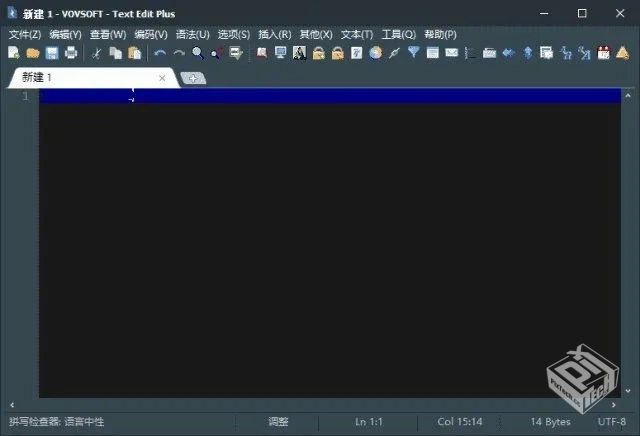Click the window panel toolbar icon
Image resolution: width=640 pixels, height=436 pixels.
tap(432, 53)
